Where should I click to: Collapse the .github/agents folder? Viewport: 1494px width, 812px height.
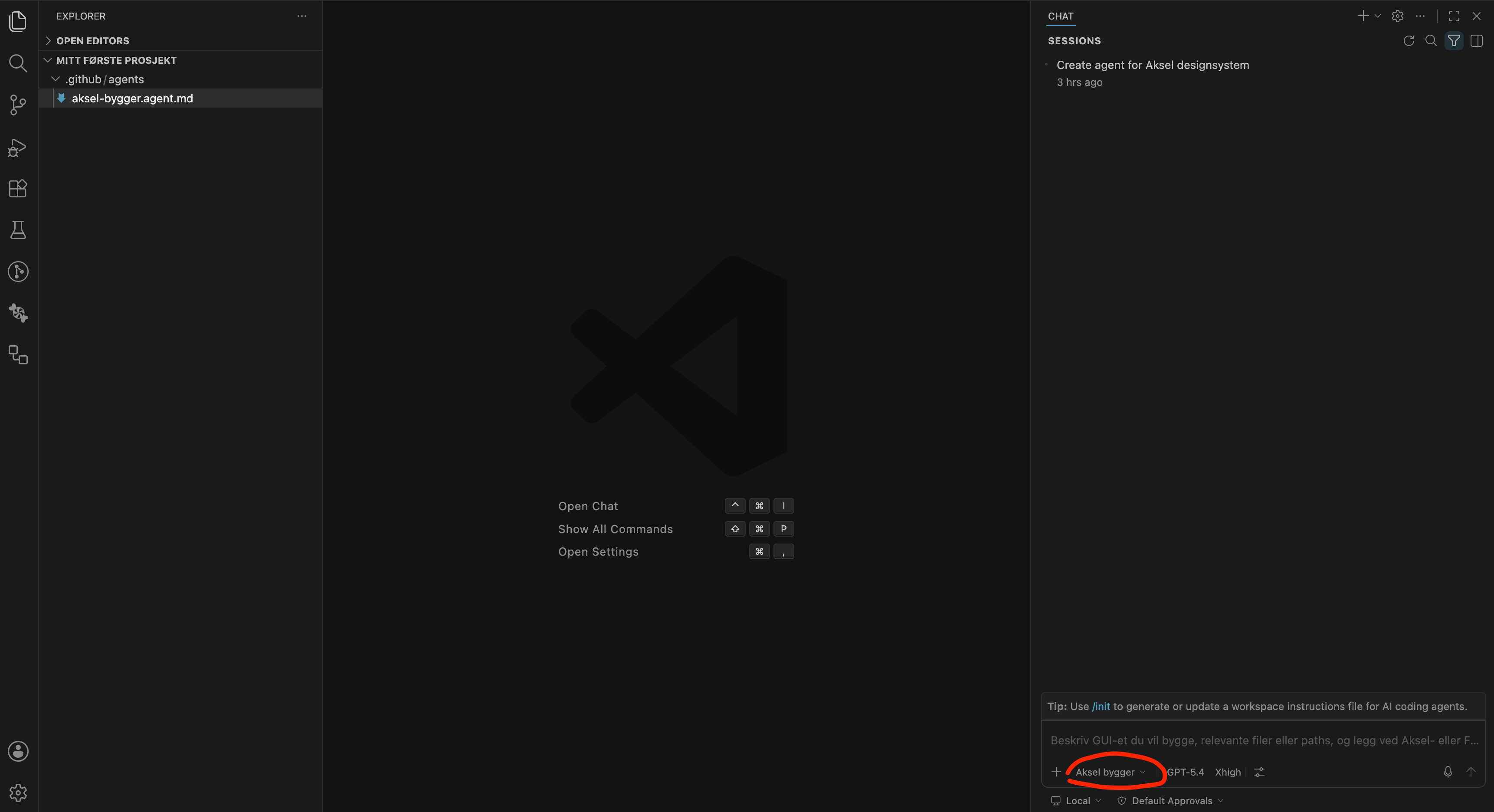click(x=180, y=79)
